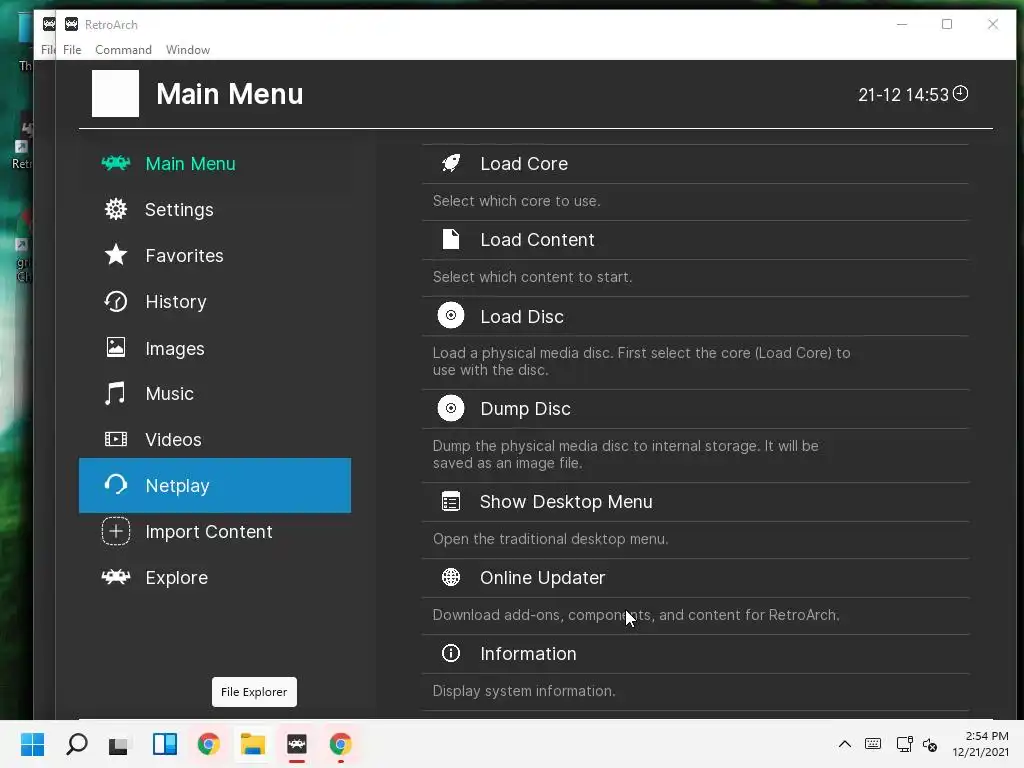Click RetroArch title bar icon
The image size is (1024, 768).
pyautogui.click(x=71, y=24)
